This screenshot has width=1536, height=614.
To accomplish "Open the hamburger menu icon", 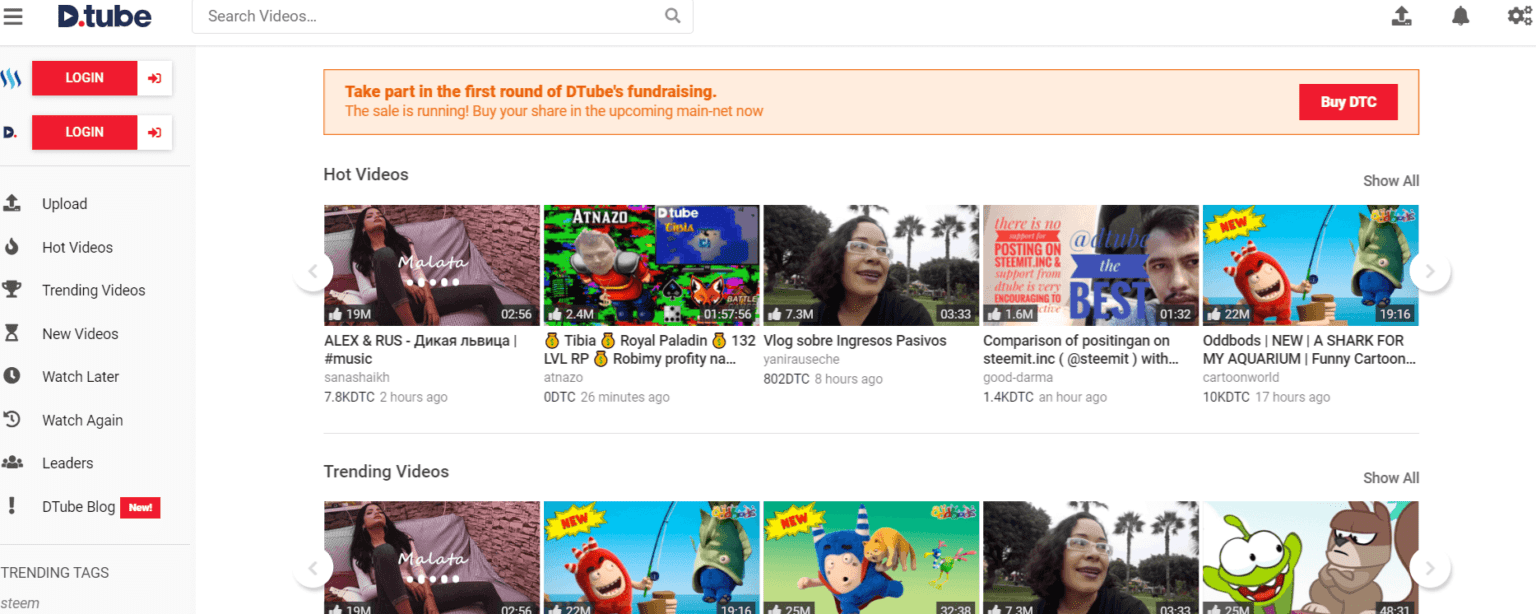I will (x=13, y=16).
